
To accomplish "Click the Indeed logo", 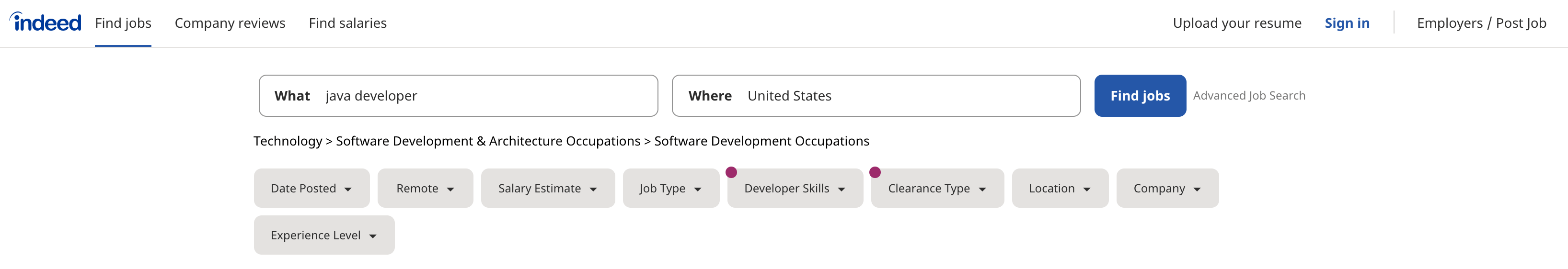I will click(x=46, y=22).
